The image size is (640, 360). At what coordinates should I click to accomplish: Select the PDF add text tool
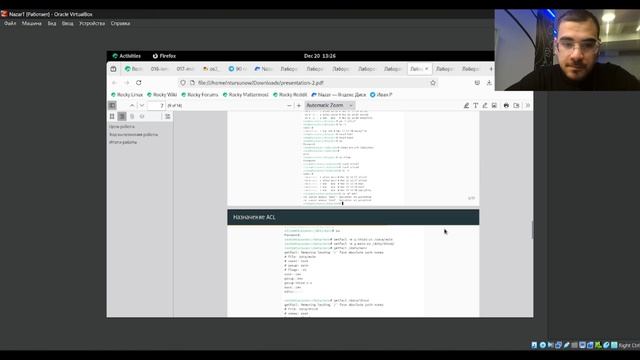pos(476,105)
